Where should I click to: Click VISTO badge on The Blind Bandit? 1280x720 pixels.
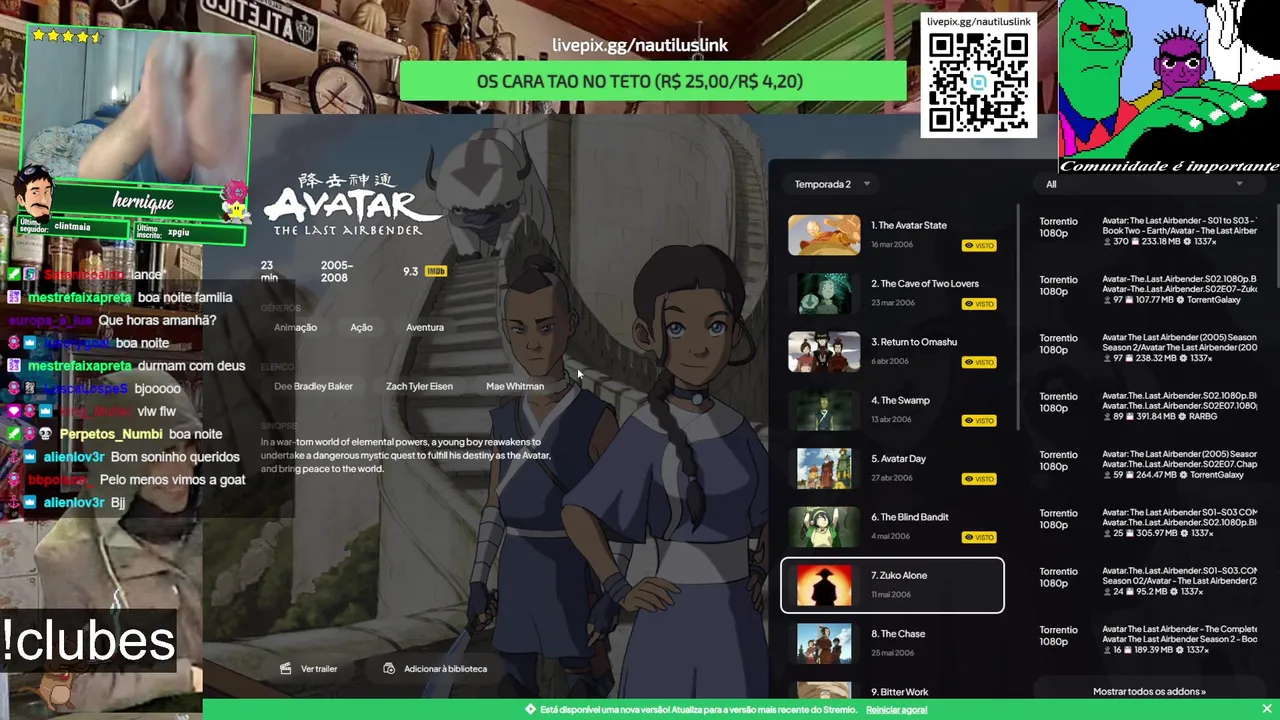coord(979,537)
